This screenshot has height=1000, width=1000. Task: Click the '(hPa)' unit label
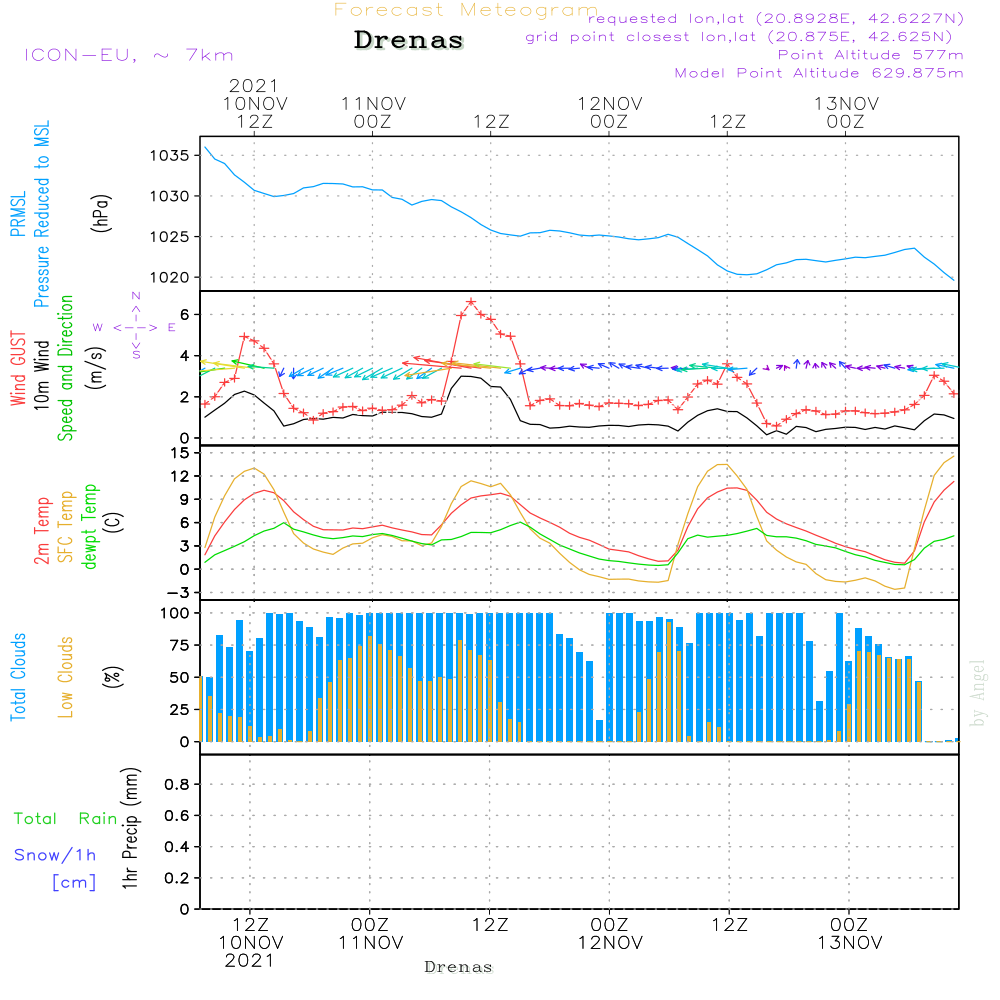coord(101,213)
